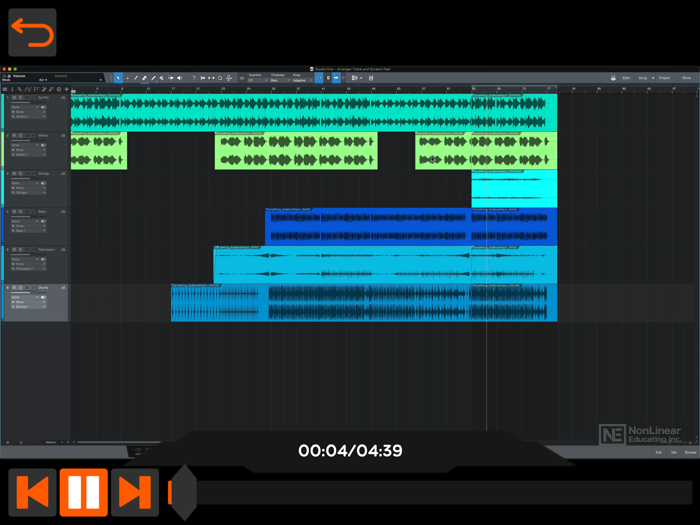
Task: Select the Listen speaker tool
Action: point(179,78)
